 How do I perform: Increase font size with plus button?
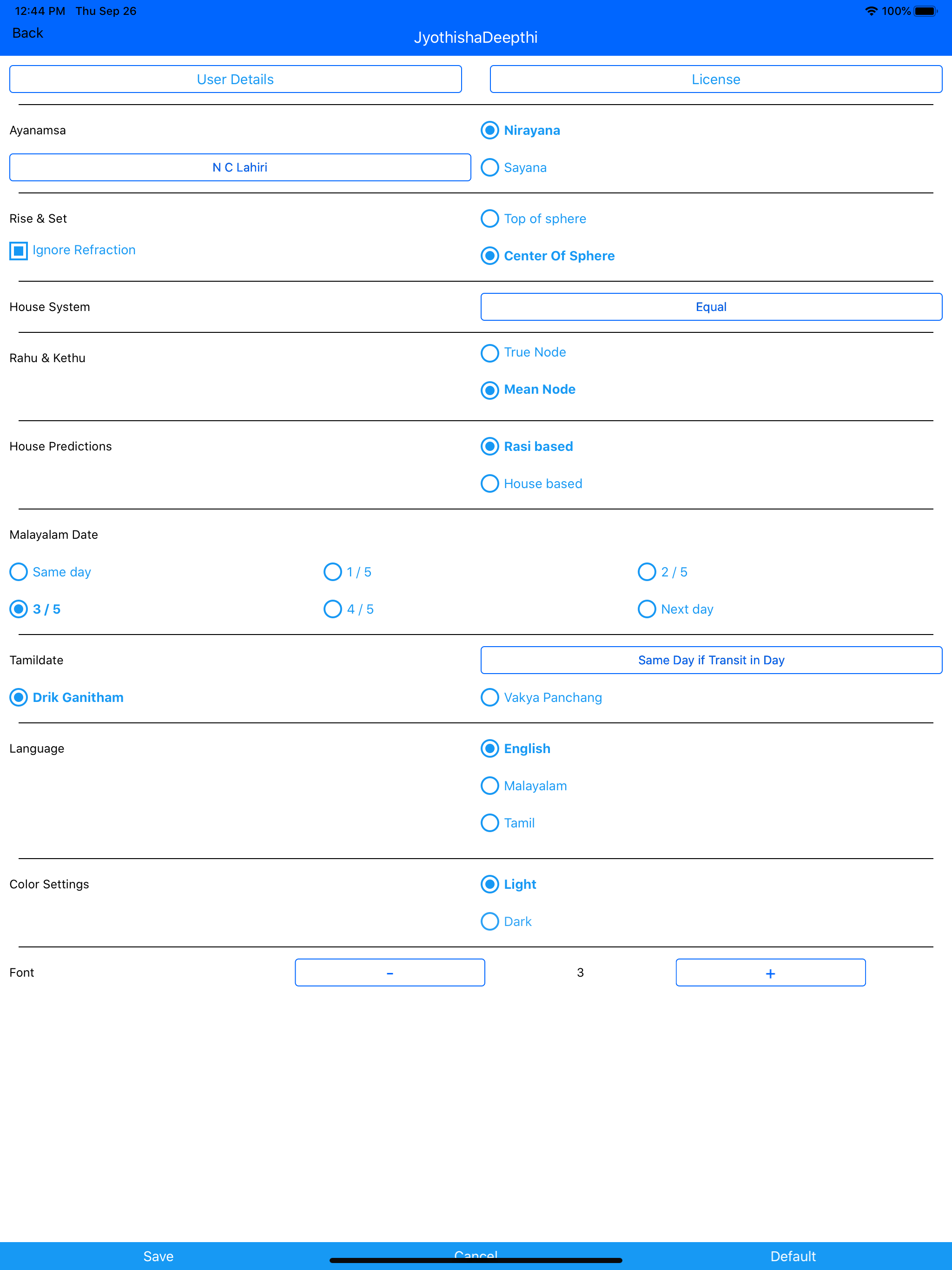coord(771,972)
